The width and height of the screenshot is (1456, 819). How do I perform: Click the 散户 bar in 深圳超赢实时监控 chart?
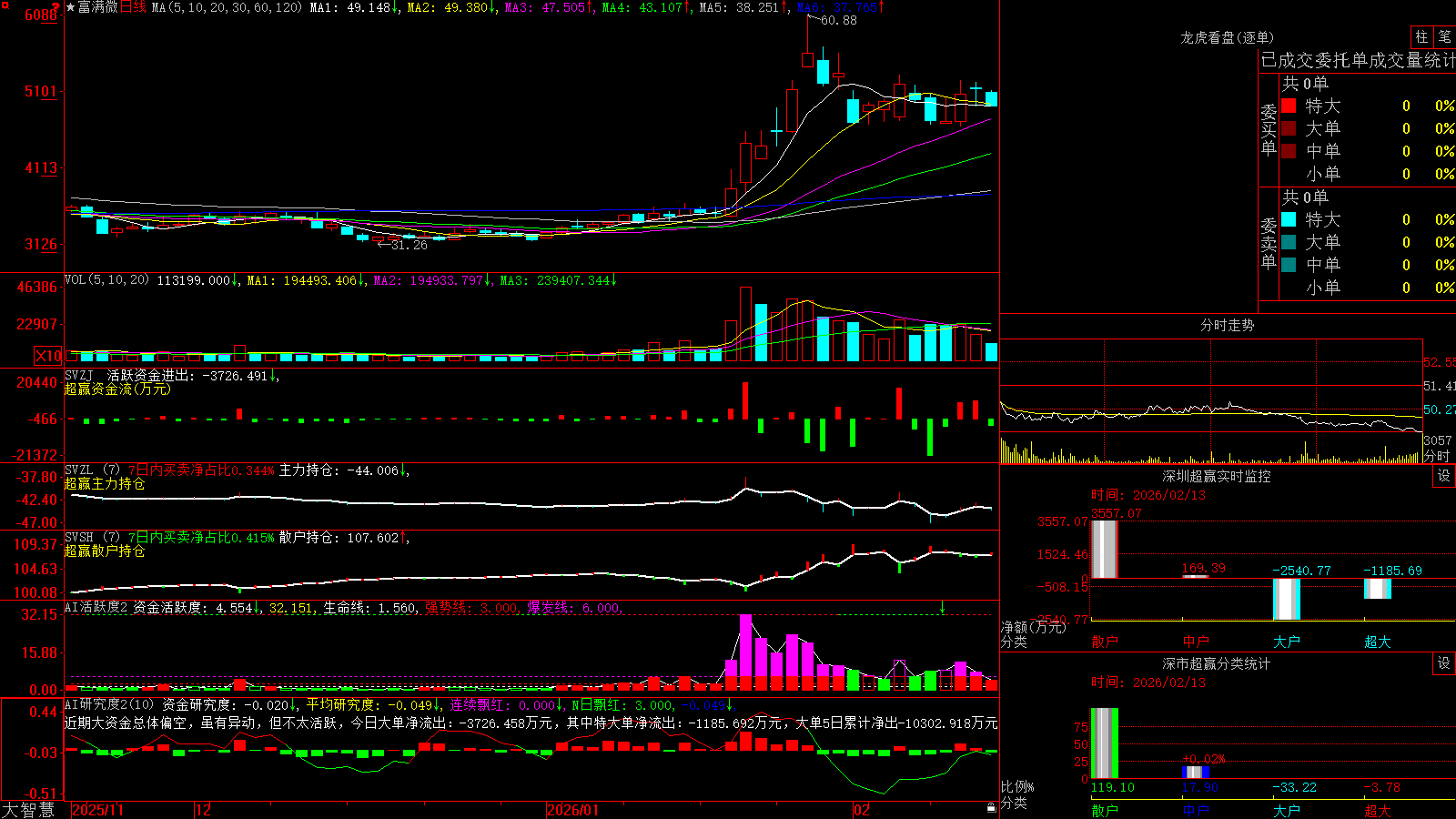pyautogui.click(x=1105, y=549)
